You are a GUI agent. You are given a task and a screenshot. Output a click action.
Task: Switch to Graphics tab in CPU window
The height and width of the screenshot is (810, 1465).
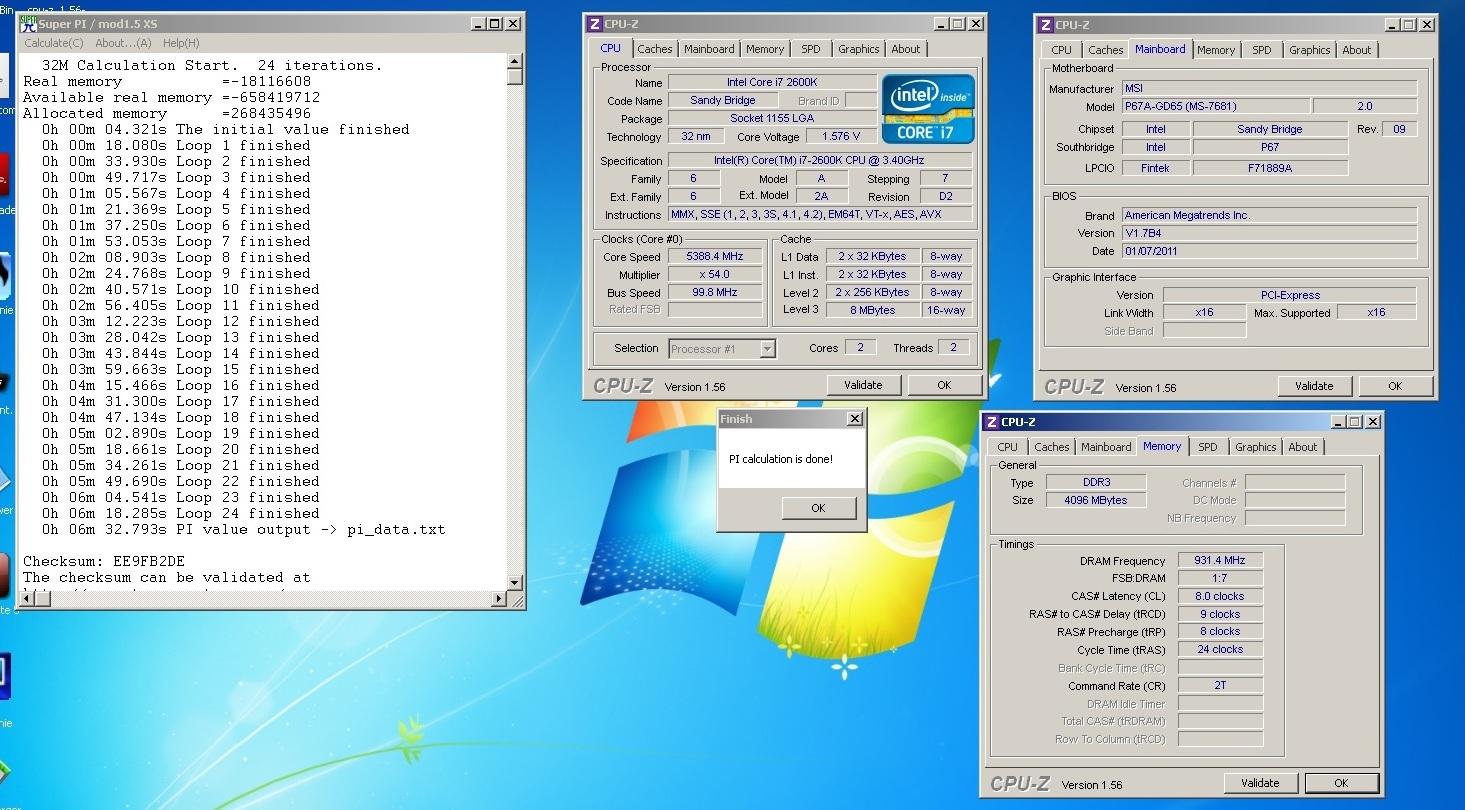(859, 49)
